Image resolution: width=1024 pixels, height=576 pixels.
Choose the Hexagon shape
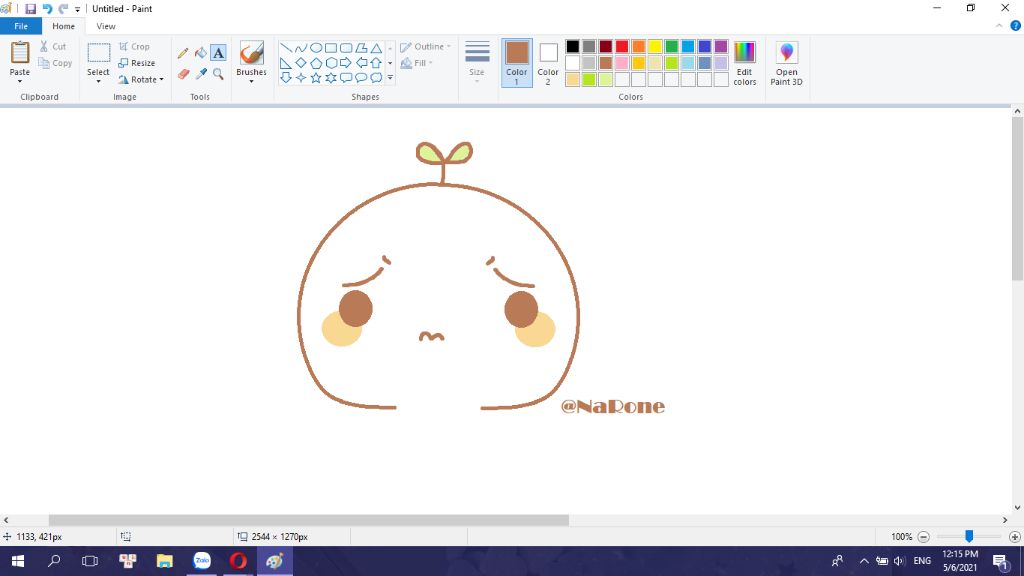click(x=330, y=63)
